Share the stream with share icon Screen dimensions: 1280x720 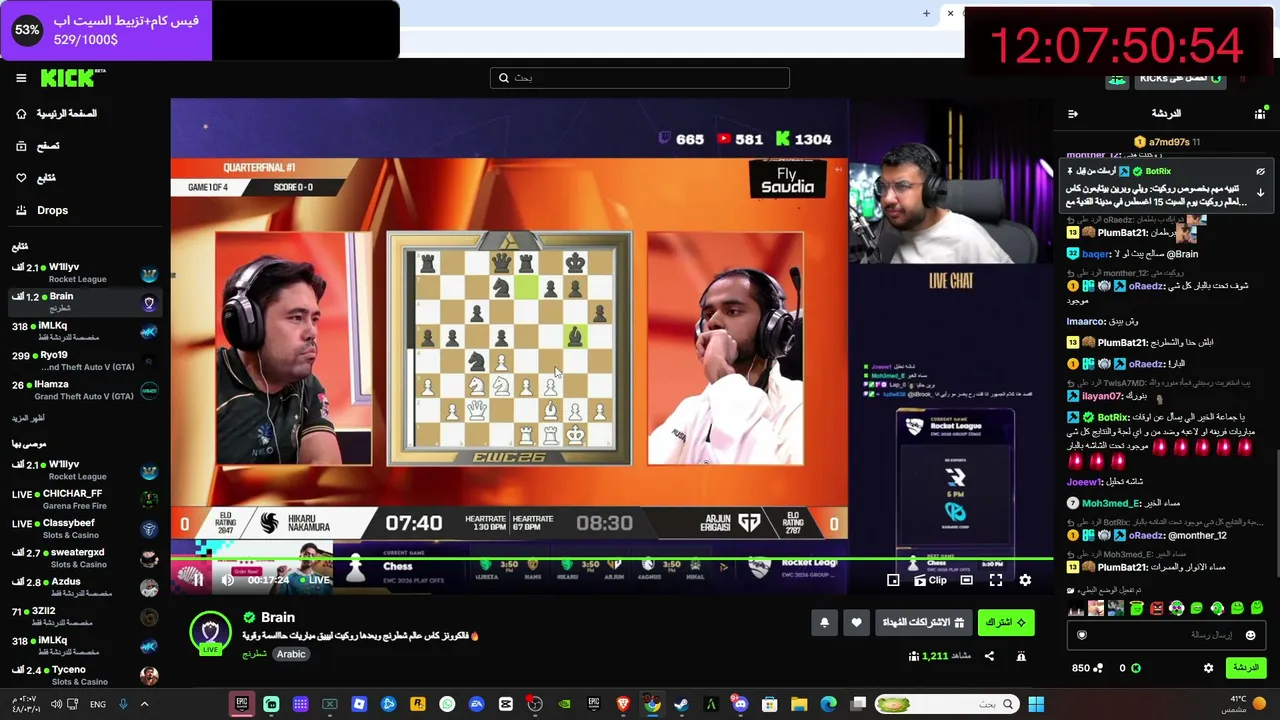(989, 656)
